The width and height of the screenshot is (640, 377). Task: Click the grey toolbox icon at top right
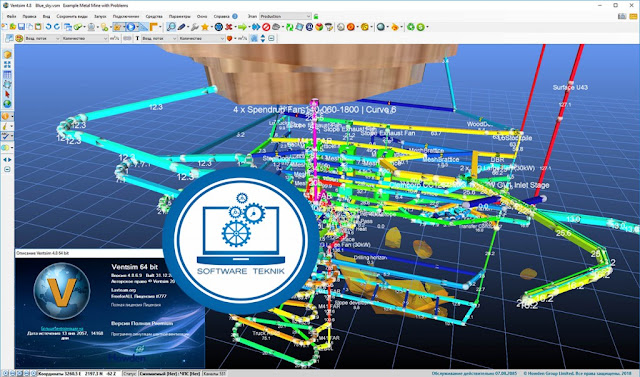[622, 16]
